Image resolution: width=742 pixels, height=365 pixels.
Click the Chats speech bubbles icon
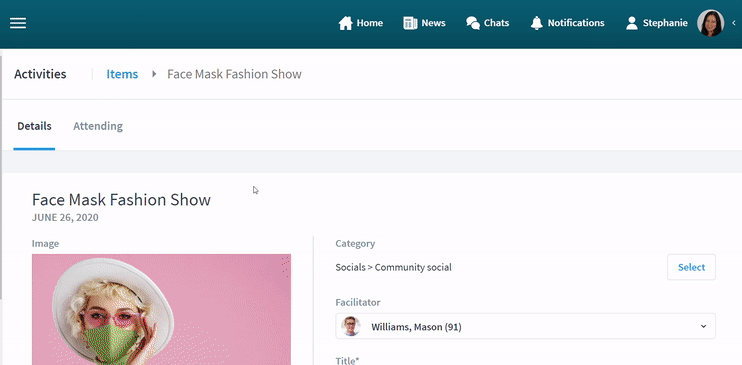(x=473, y=23)
